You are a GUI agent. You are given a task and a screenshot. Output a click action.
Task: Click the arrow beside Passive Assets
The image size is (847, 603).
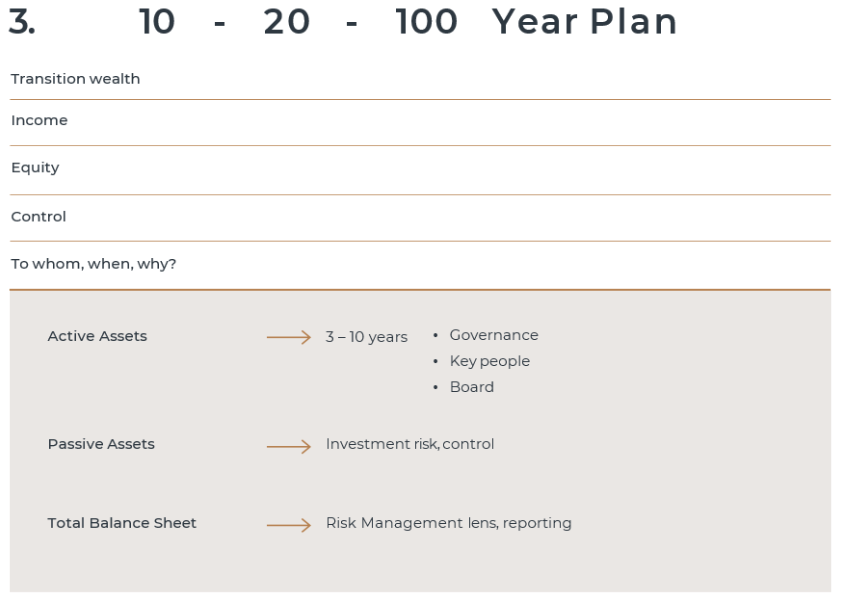click(288, 446)
